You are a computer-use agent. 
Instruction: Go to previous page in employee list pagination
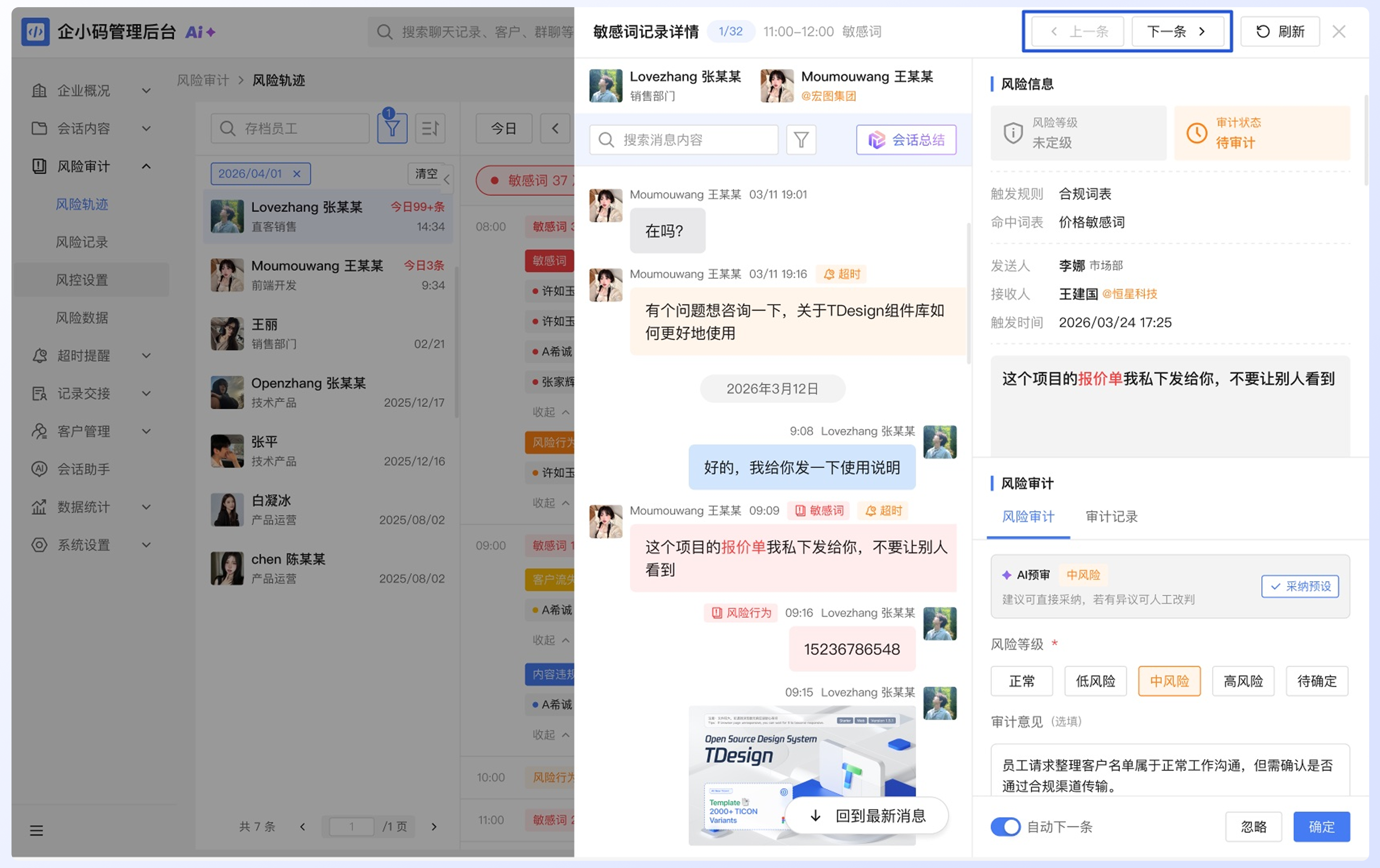(303, 826)
